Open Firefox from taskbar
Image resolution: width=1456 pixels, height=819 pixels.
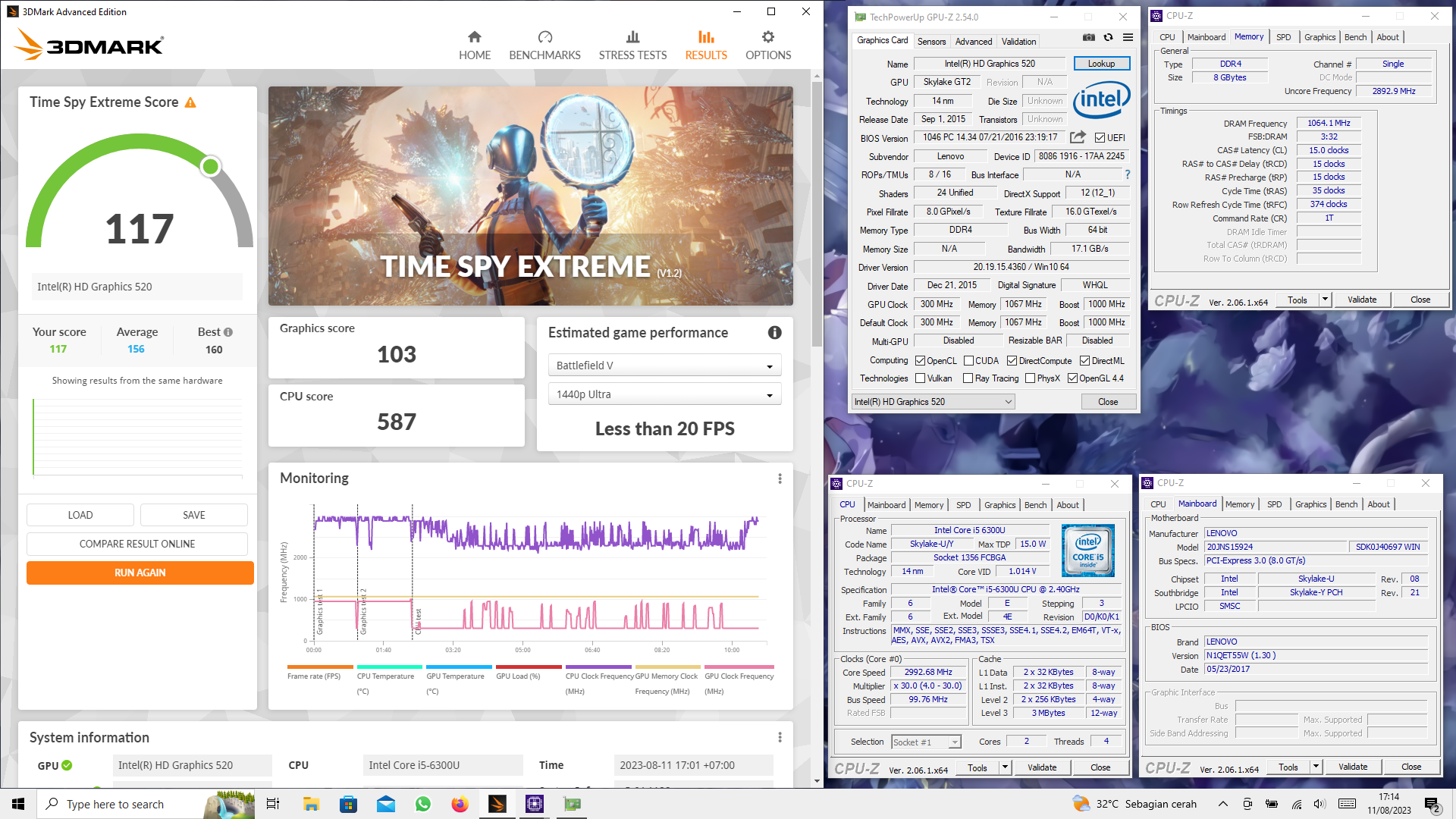coord(460,804)
